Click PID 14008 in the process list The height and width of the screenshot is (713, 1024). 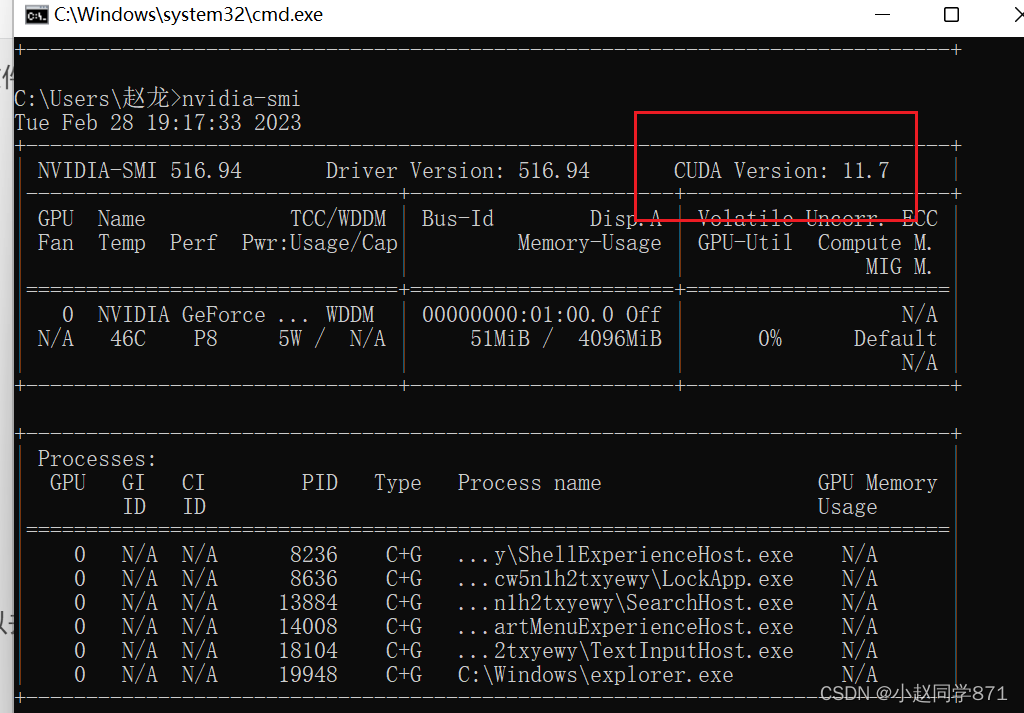(x=308, y=627)
